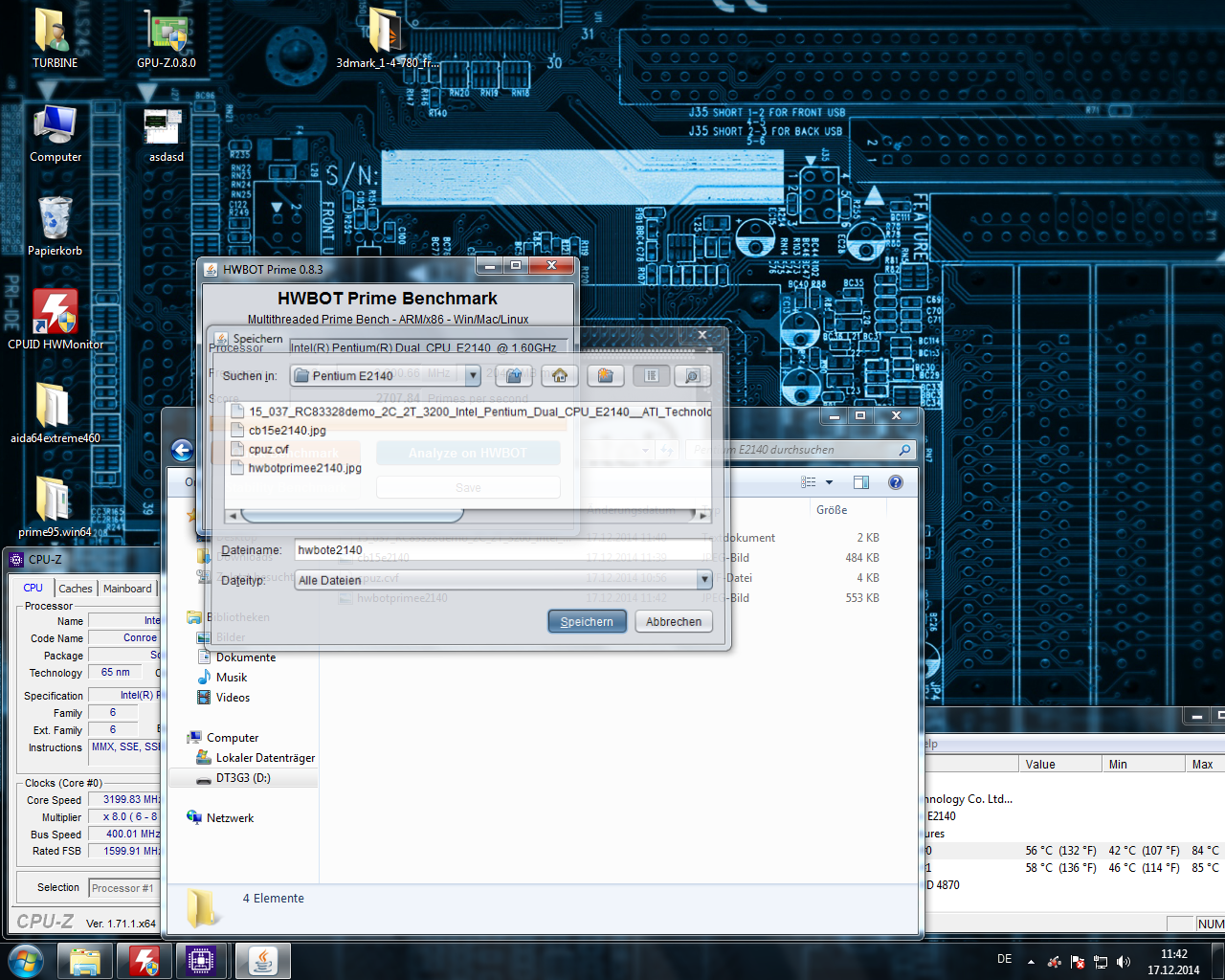Toggle the Explorer preview pane
The height and width of the screenshot is (980, 1225).
coord(861,482)
